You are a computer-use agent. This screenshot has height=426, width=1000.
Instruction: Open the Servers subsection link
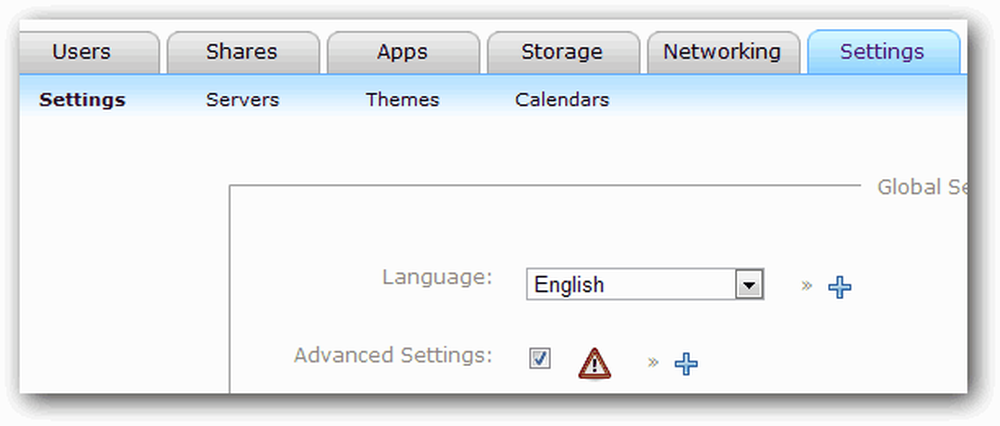242,100
